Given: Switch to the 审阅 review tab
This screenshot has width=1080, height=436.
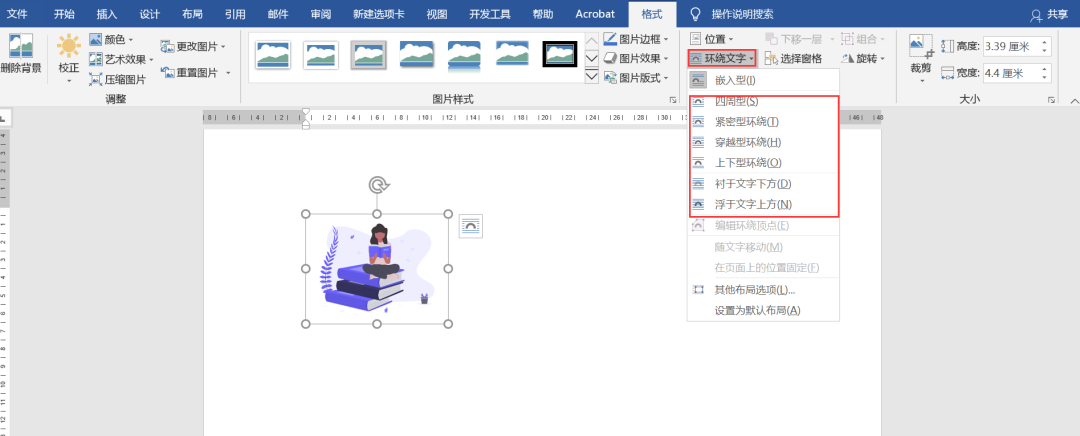Looking at the screenshot, I should [320, 14].
